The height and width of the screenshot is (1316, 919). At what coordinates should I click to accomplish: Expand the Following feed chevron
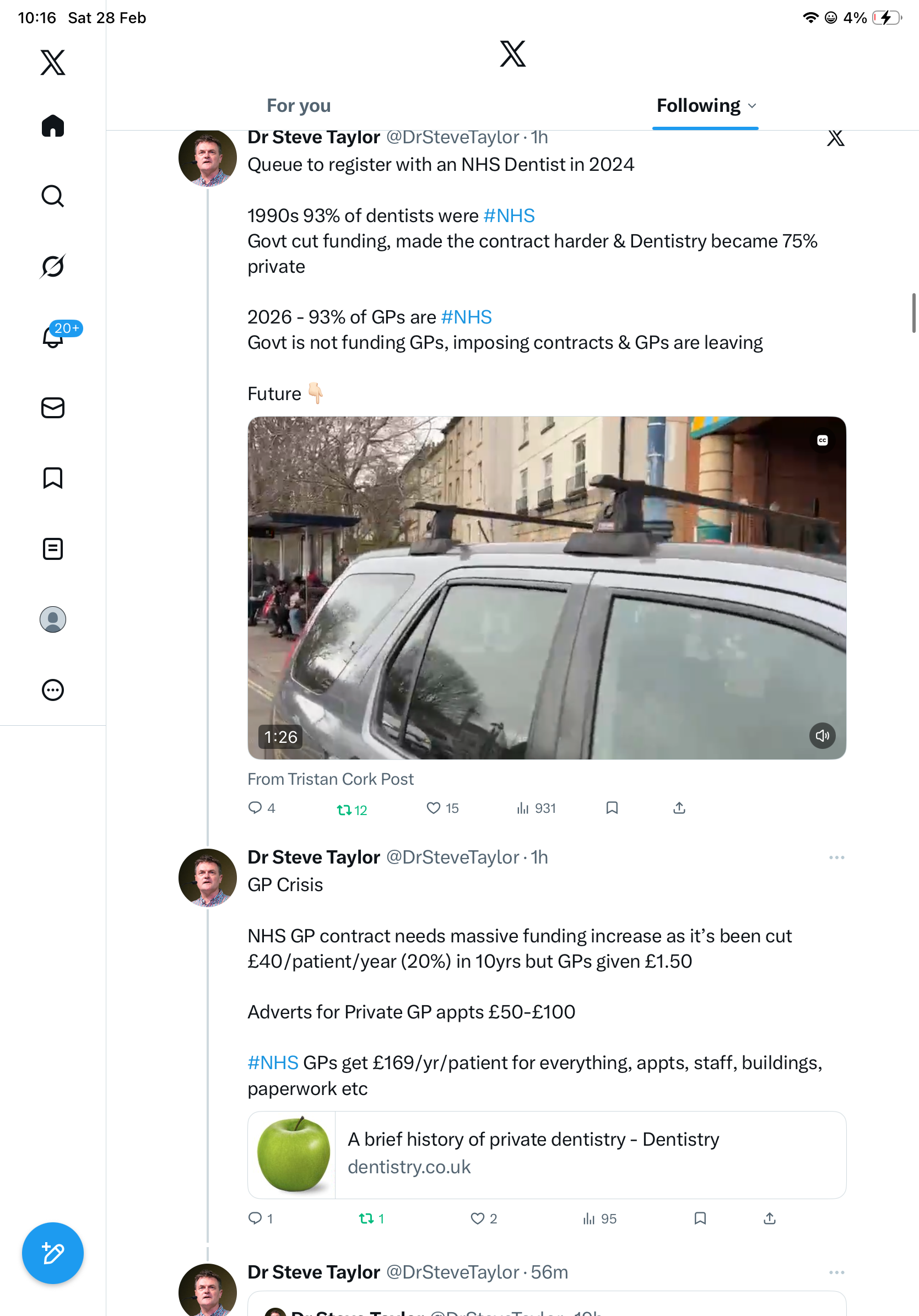752,106
